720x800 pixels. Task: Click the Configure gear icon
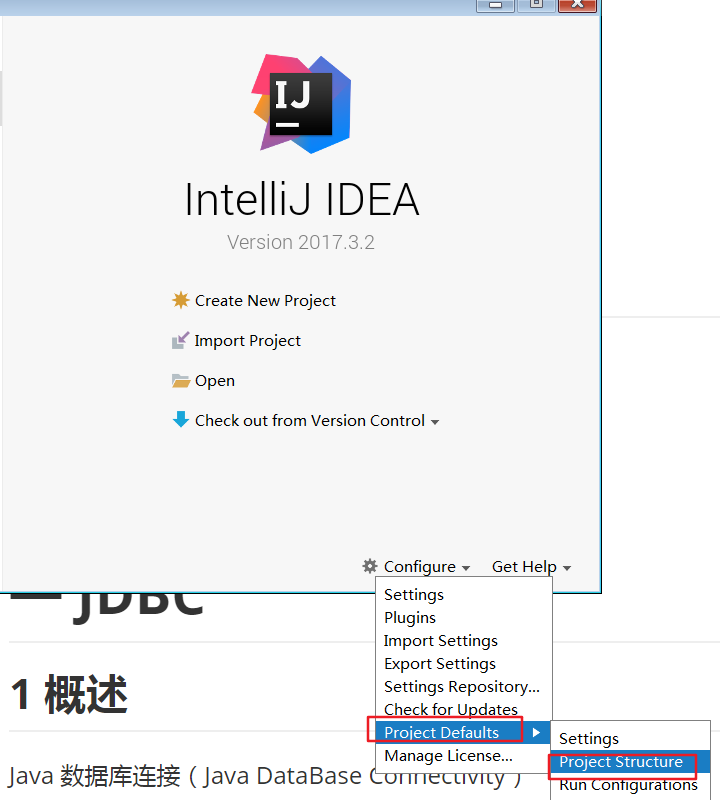tap(370, 566)
